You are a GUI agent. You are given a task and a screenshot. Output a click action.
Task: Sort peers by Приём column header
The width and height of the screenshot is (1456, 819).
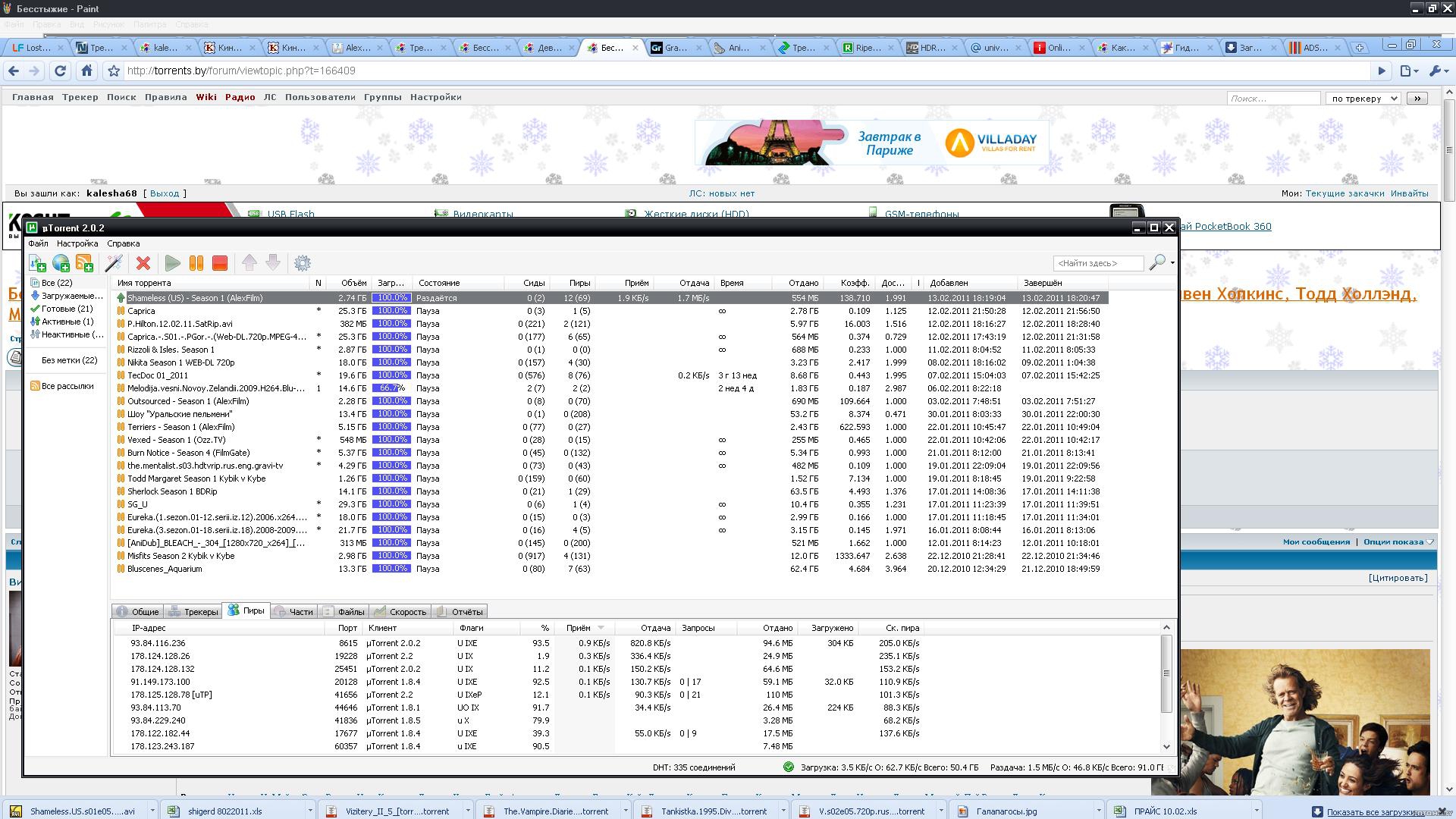[x=584, y=628]
